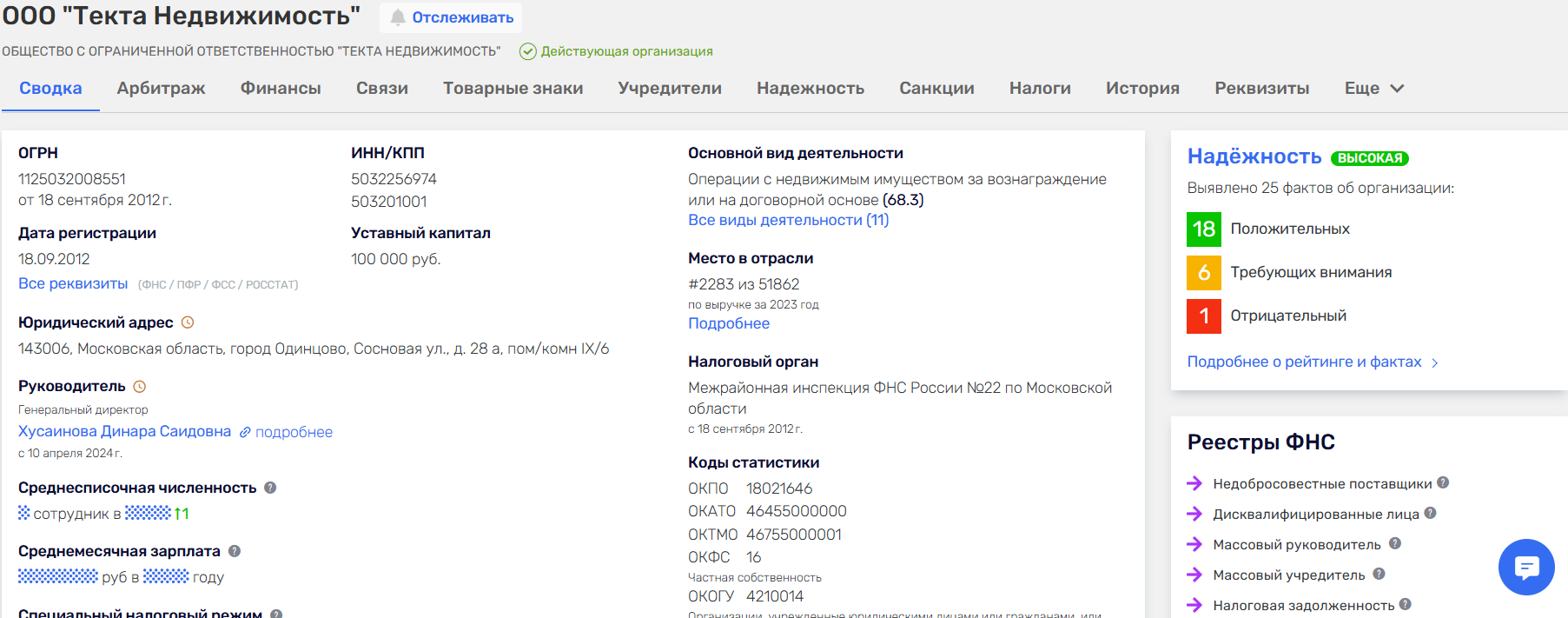Switch to the Арбитраж tab
1568x618 pixels.
pyautogui.click(x=162, y=88)
